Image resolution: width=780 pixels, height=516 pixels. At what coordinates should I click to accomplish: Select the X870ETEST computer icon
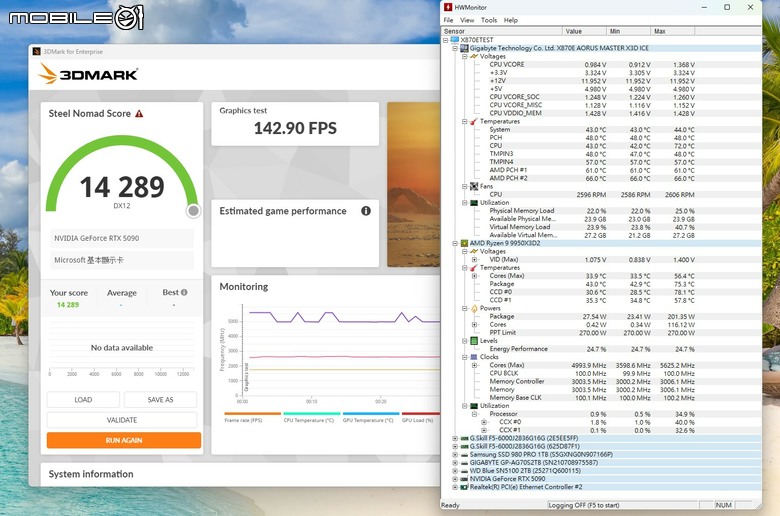pyautogui.click(x=455, y=40)
